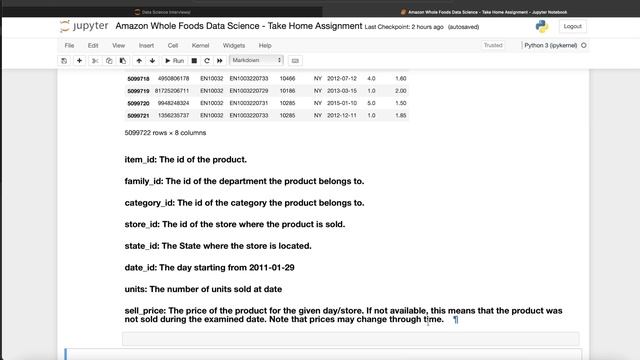Open the Cell menu
The image size is (640, 360).
point(173,45)
